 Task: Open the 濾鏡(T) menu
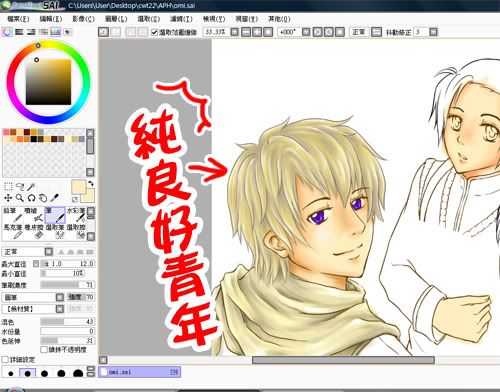coord(181,19)
